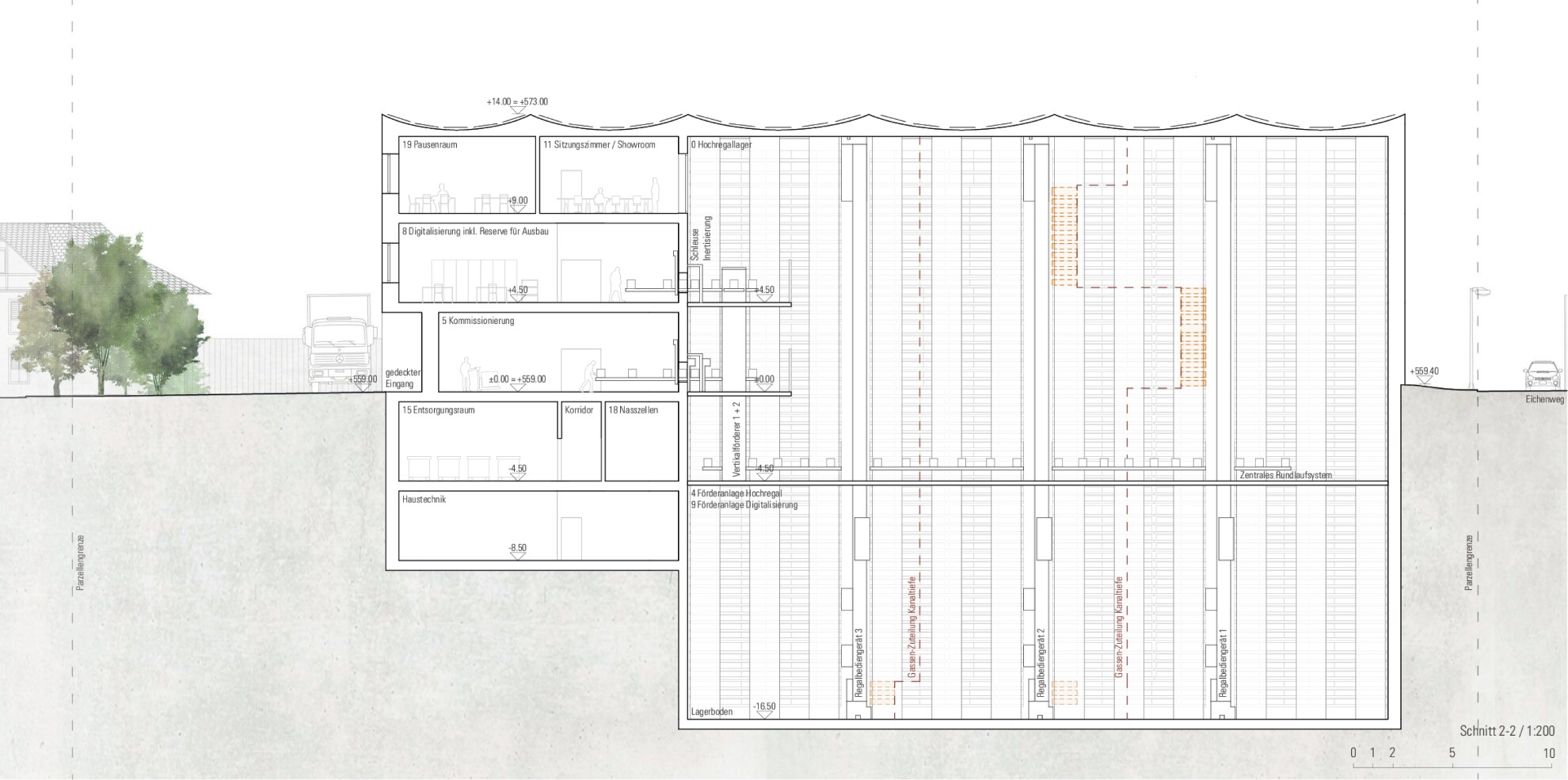Click the orange pallet stack beside Regalbediengerät 3

[x=882, y=693]
